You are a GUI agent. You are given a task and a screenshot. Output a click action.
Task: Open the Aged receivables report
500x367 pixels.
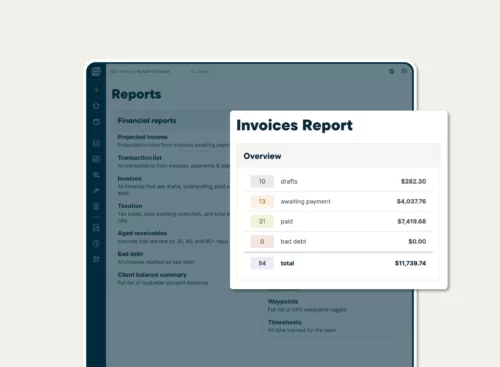(x=142, y=233)
